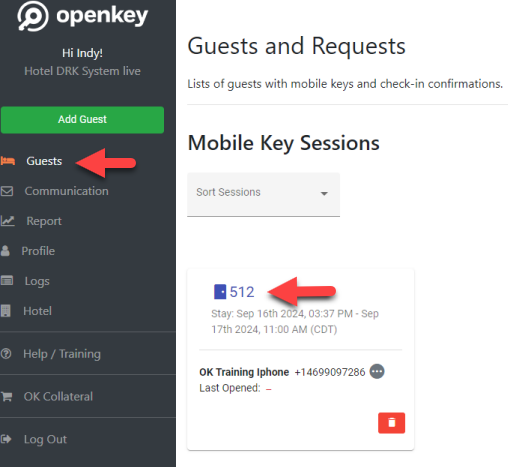The image size is (508, 467).
Task: Open the Sort Sessions dropdown
Action: 263,194
